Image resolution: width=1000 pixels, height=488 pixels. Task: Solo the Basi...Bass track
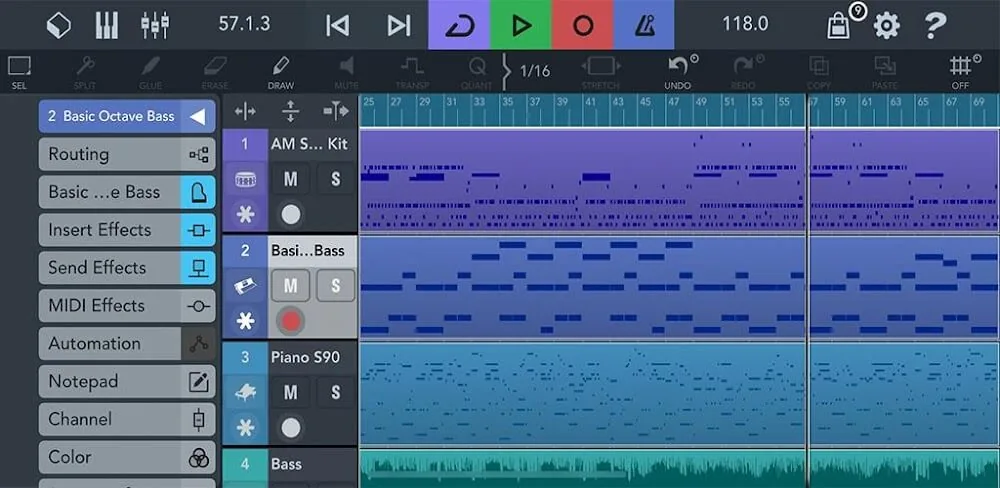[335, 286]
